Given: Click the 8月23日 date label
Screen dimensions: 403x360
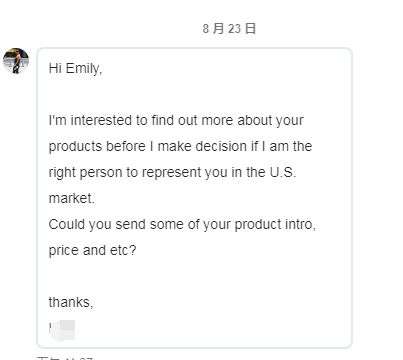Looking at the screenshot, I should pos(229,28).
